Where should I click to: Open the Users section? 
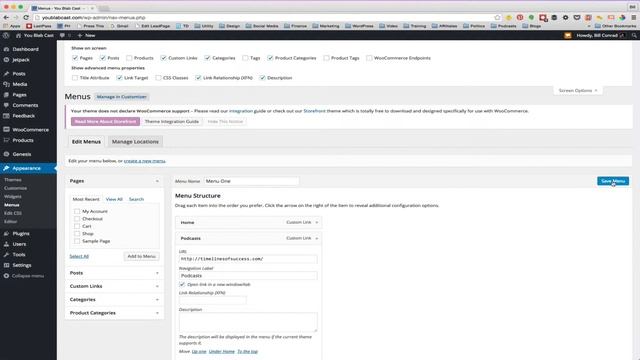19,244
